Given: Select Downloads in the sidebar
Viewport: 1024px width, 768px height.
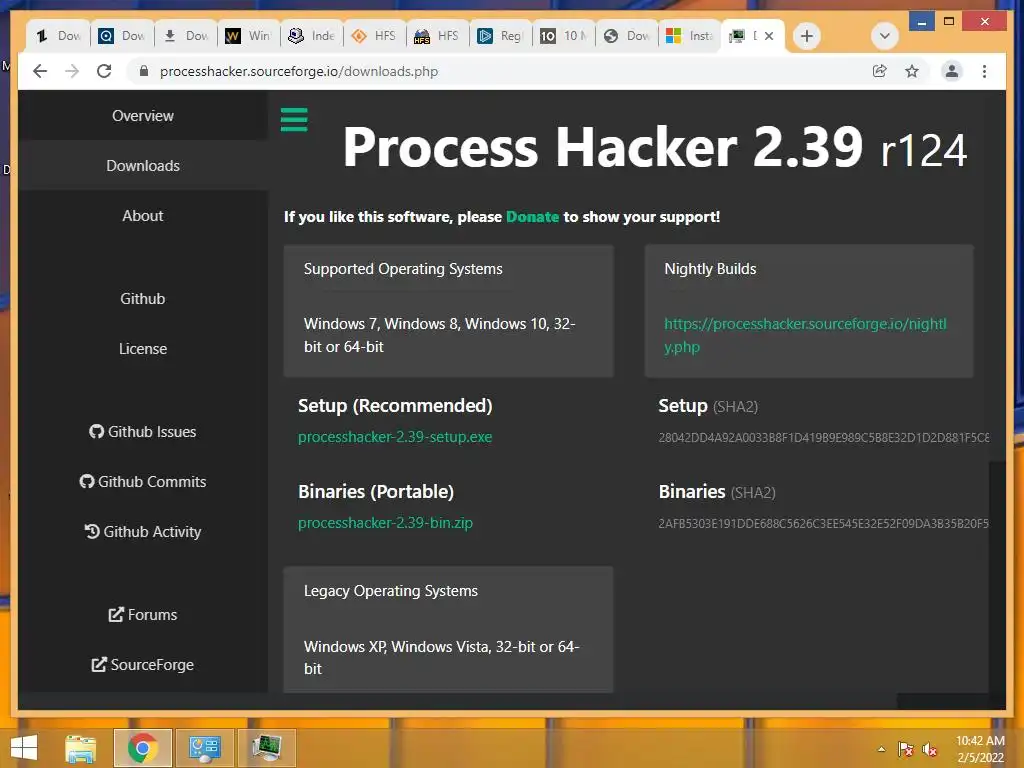Looking at the screenshot, I should point(143,166).
